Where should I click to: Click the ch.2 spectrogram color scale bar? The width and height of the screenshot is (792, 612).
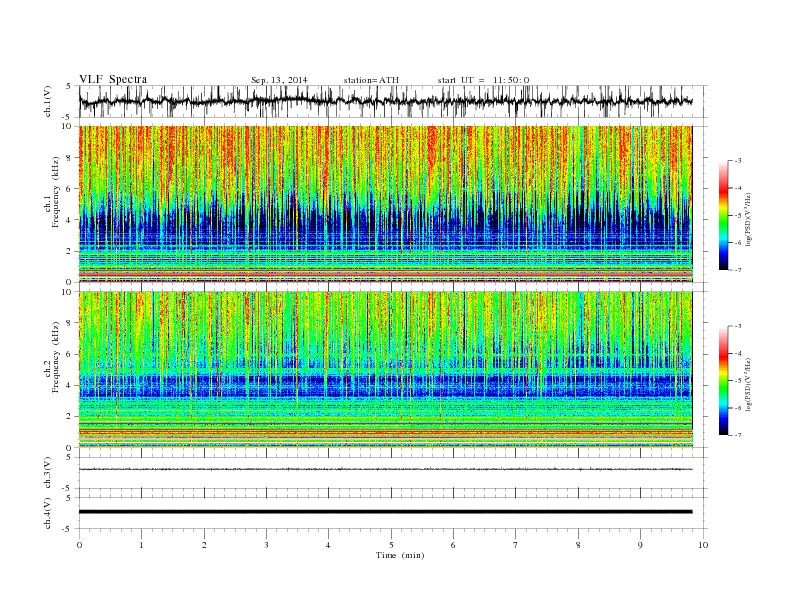(x=724, y=381)
